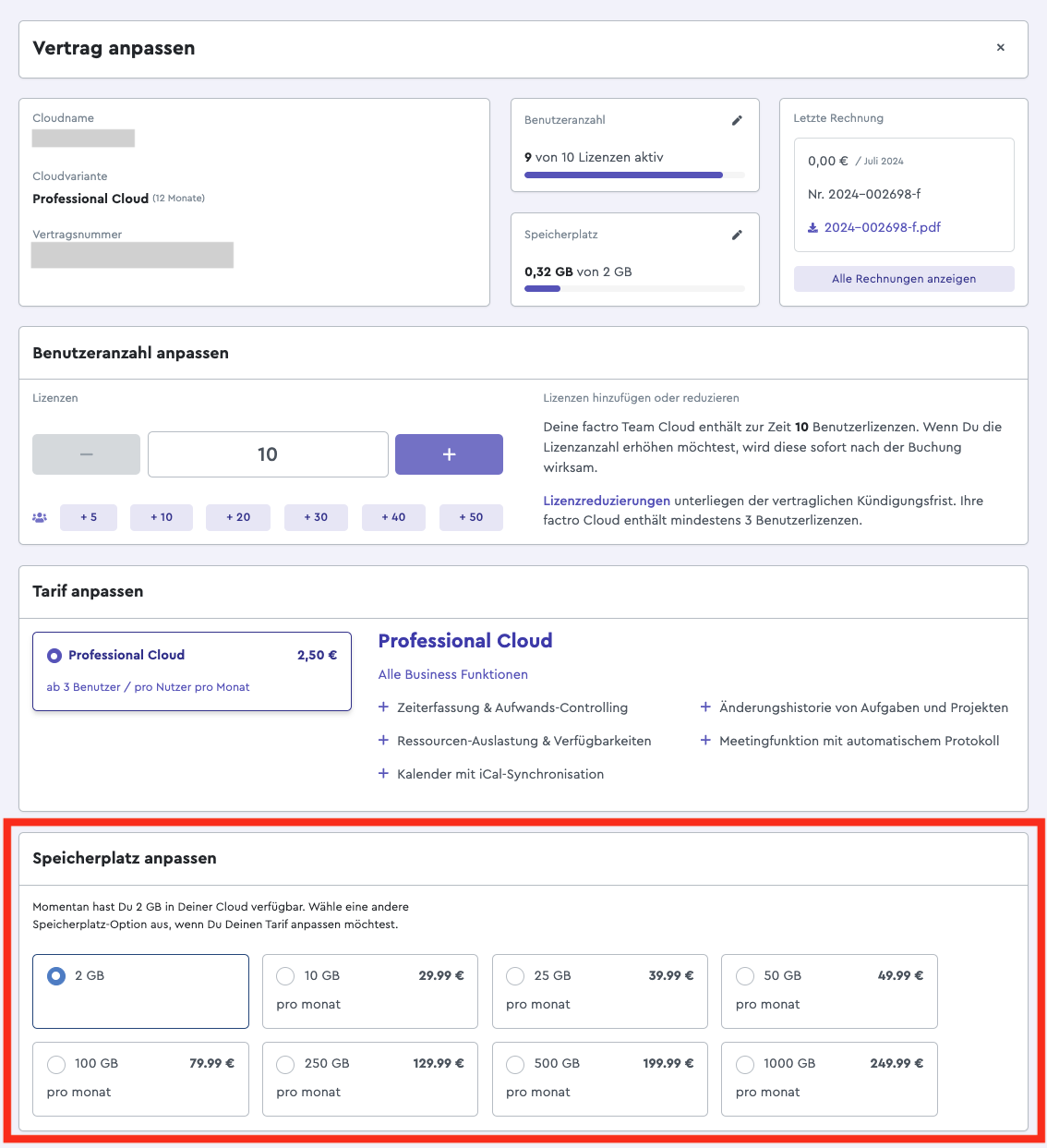Select the 250 GB storage option
This screenshot has height=1148, width=1047.
370,1079
